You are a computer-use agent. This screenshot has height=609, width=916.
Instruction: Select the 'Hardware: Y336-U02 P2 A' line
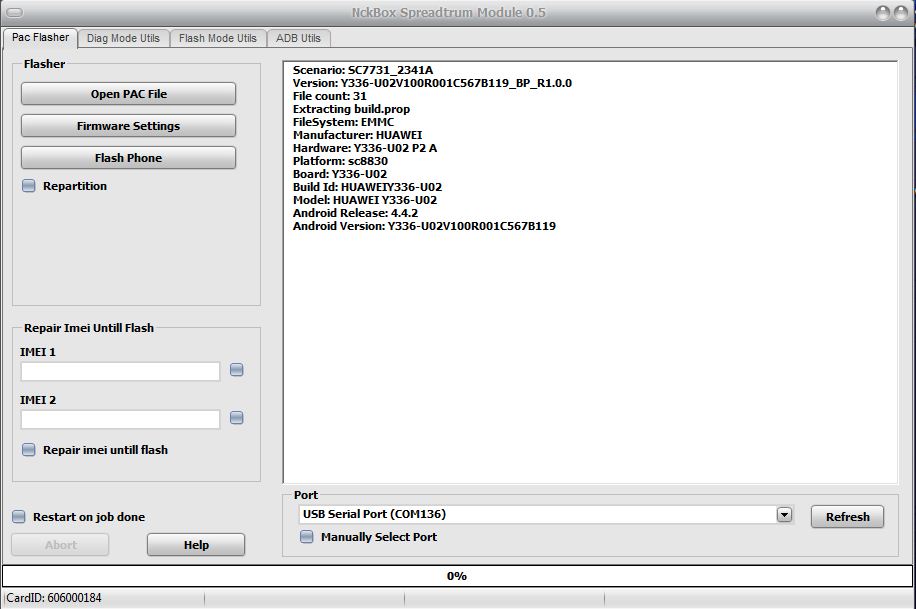pos(365,148)
